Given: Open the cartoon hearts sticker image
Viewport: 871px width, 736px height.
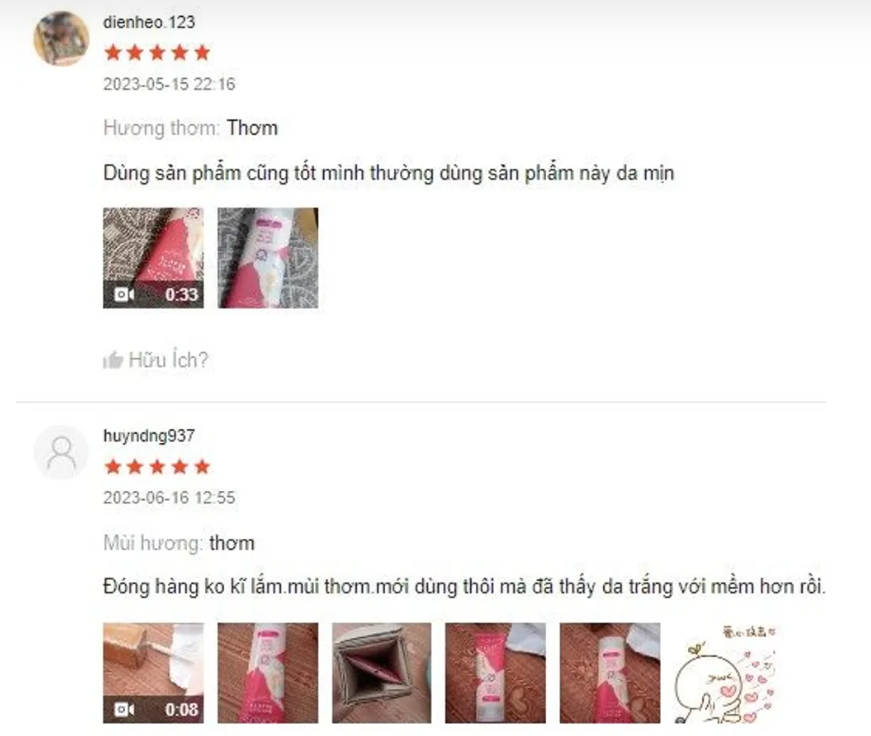Looking at the screenshot, I should point(724,673).
